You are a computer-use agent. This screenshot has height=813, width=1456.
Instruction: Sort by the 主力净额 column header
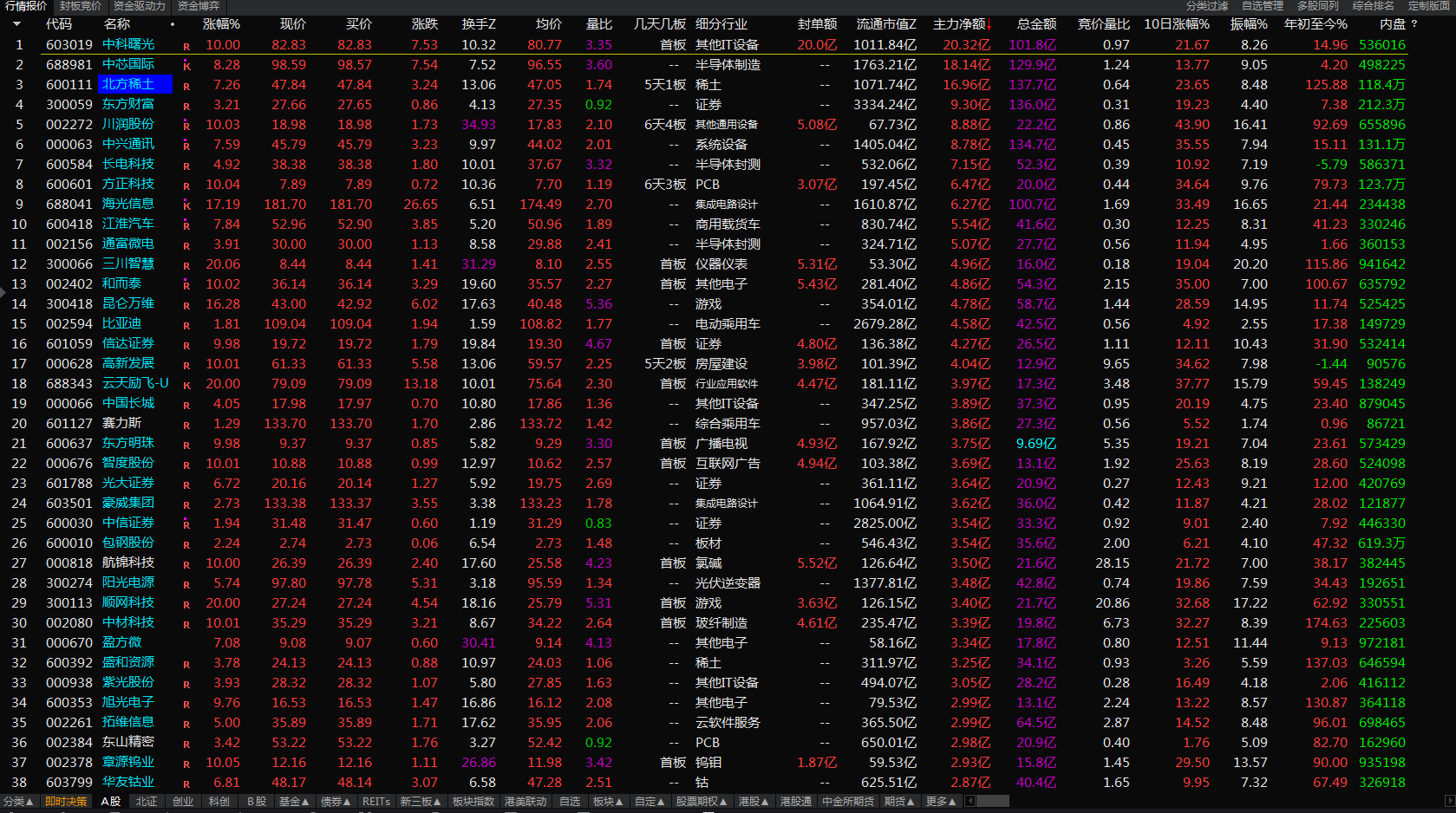pyautogui.click(x=960, y=24)
